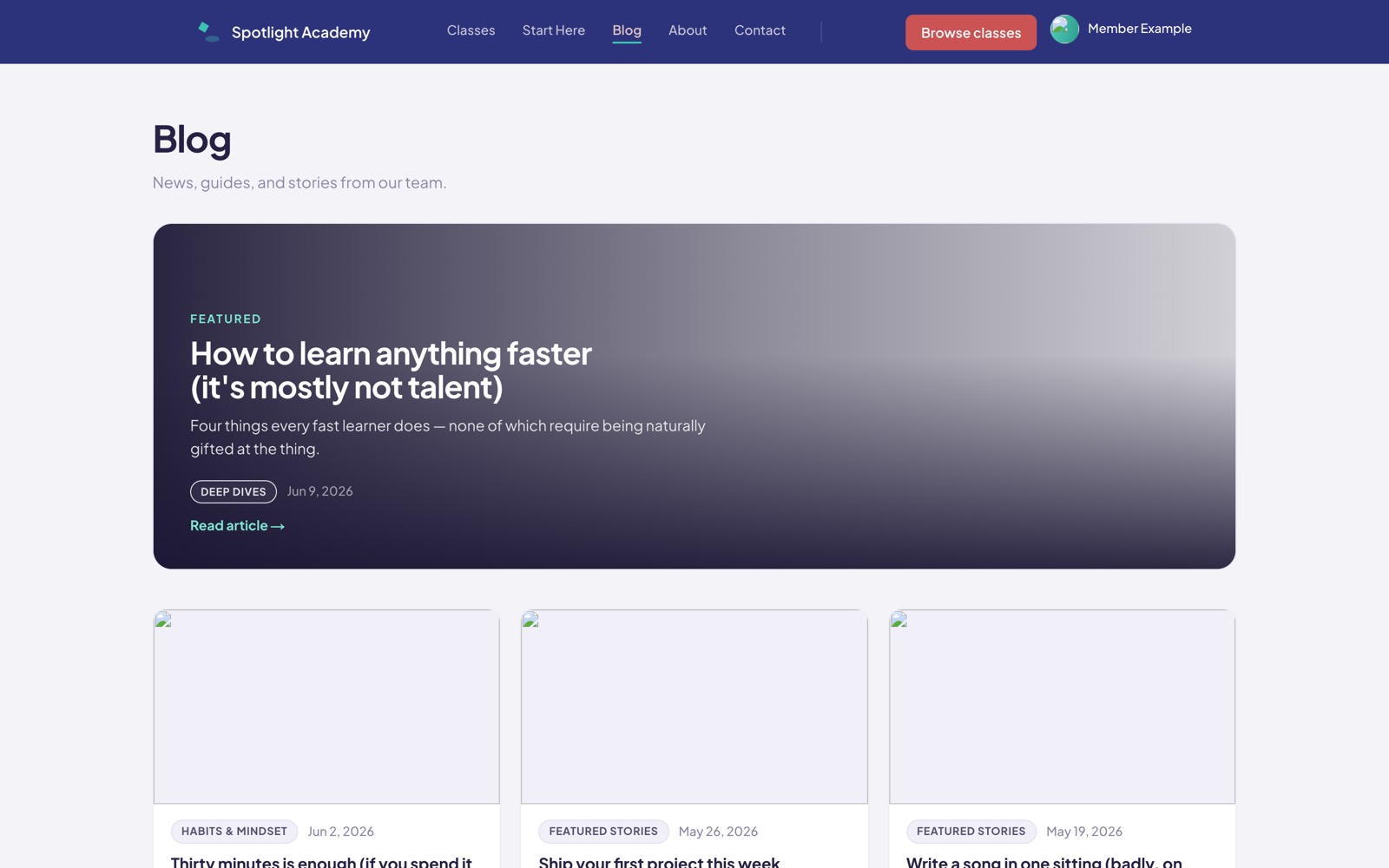The image size is (1389, 868).
Task: Open Ship your first project post title
Action: pos(659,861)
